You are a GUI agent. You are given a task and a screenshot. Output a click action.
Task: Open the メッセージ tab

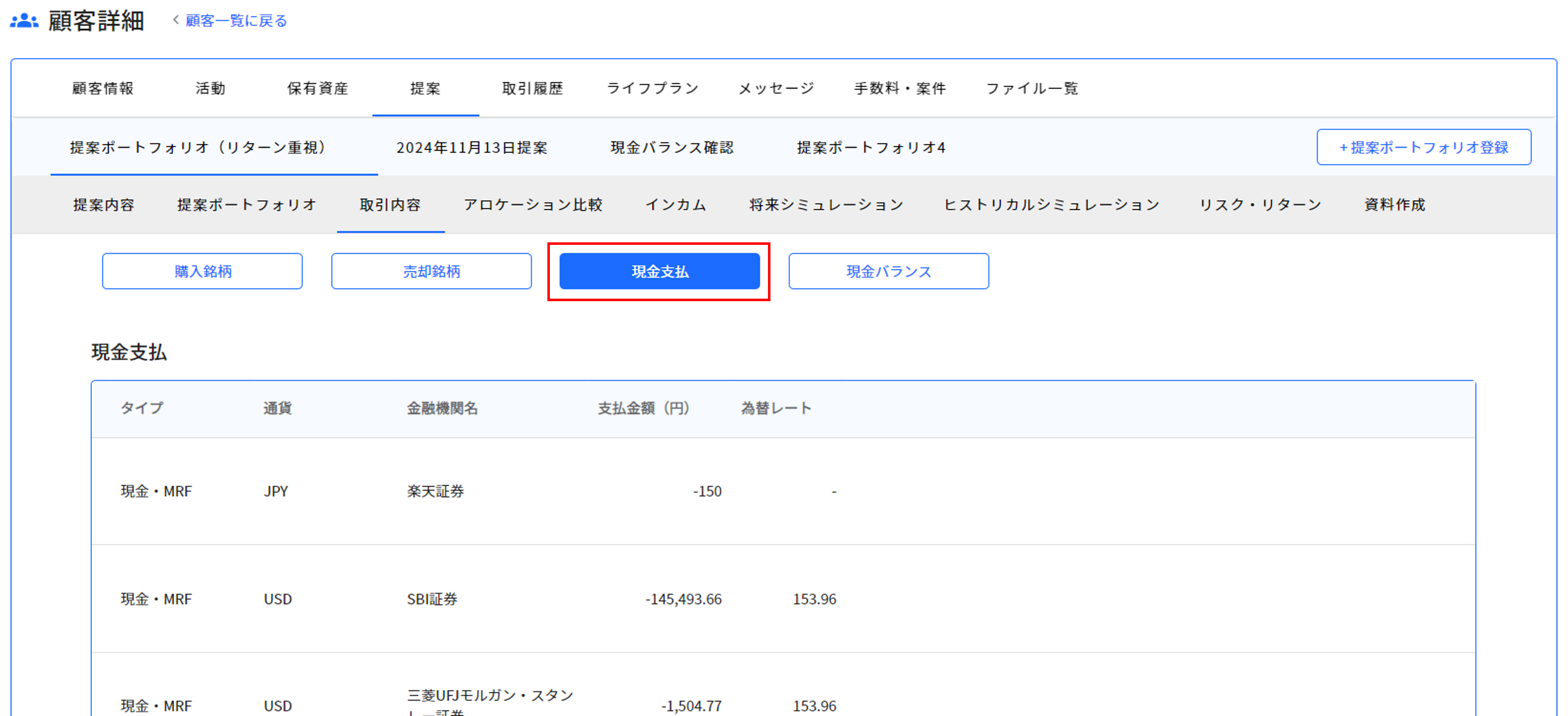point(776,88)
